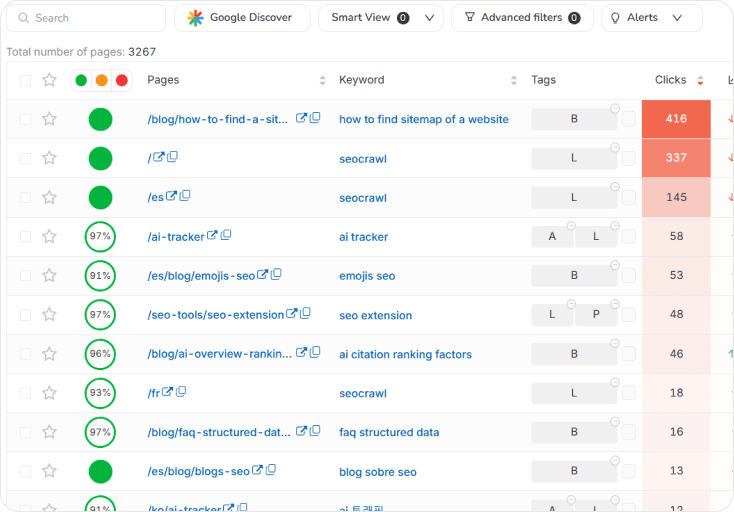Star the /fr page row

tap(49, 393)
